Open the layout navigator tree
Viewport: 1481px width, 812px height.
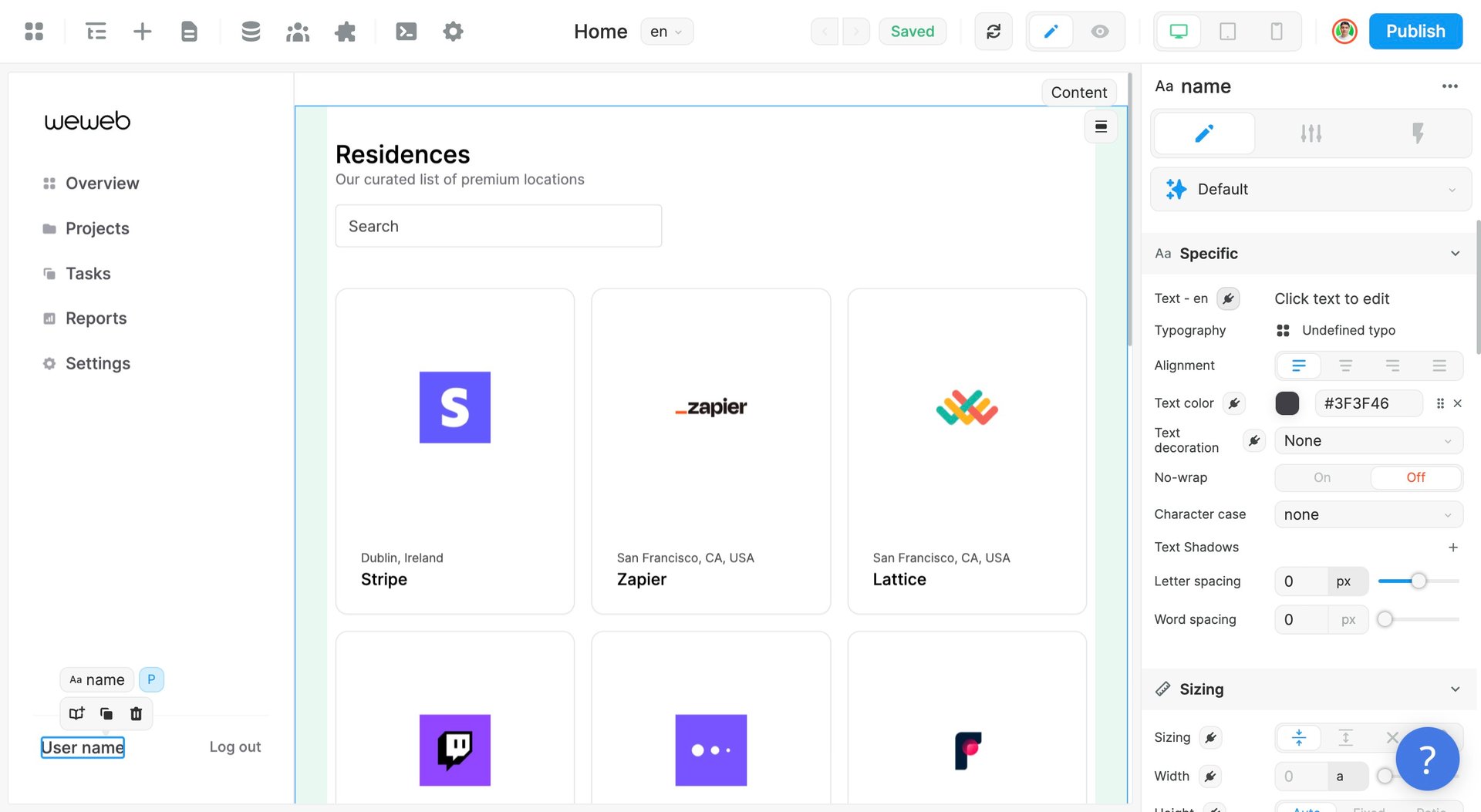pyautogui.click(x=96, y=32)
